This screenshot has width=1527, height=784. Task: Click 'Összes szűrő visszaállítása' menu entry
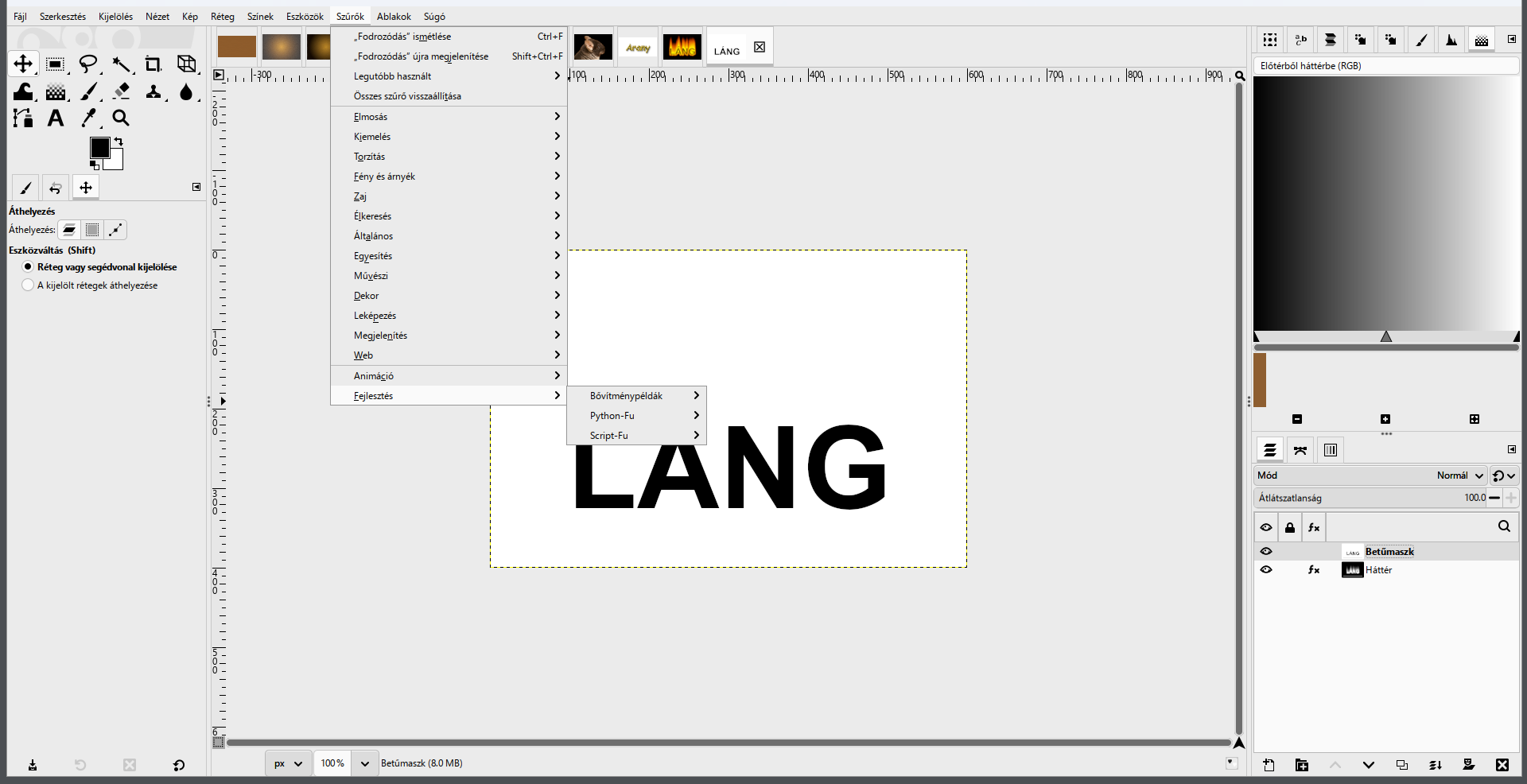tap(449, 96)
